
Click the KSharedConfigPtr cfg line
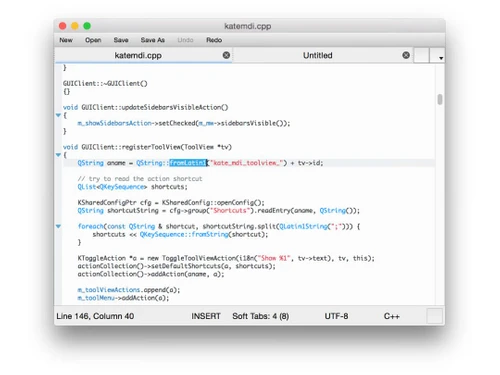[171, 203]
